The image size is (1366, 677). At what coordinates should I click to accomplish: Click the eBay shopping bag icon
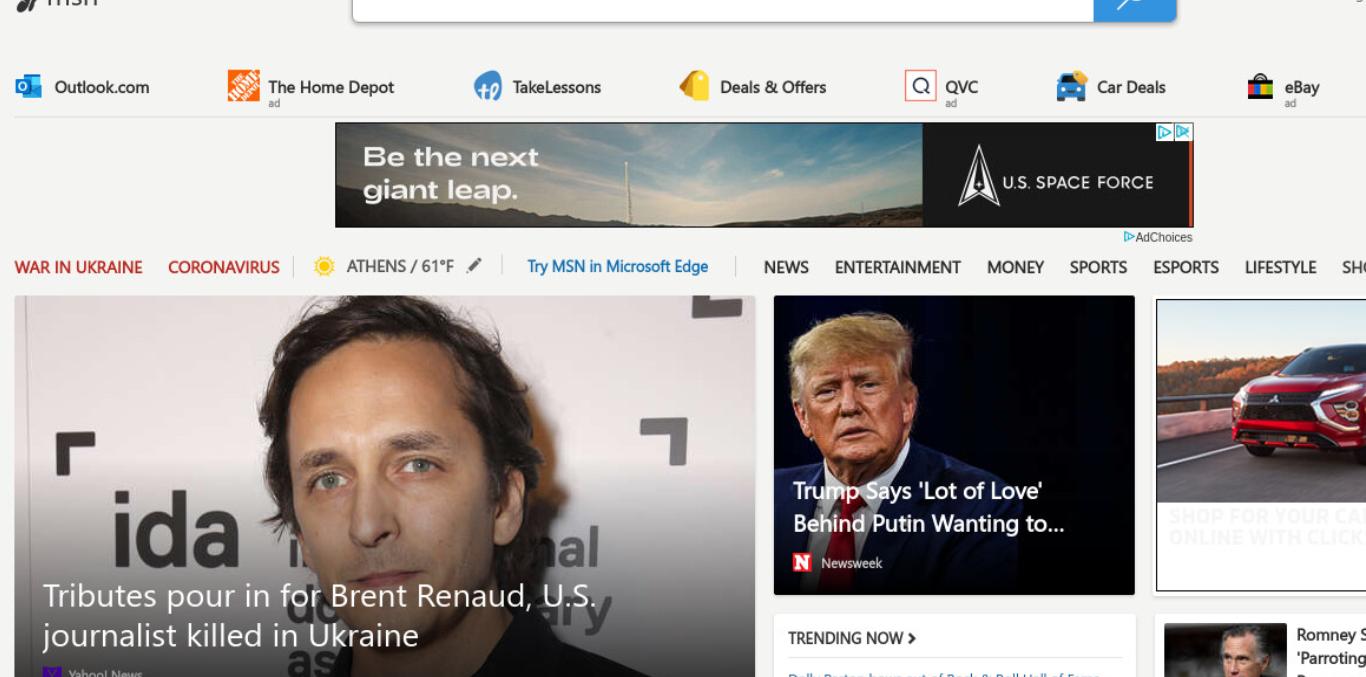pos(1260,86)
